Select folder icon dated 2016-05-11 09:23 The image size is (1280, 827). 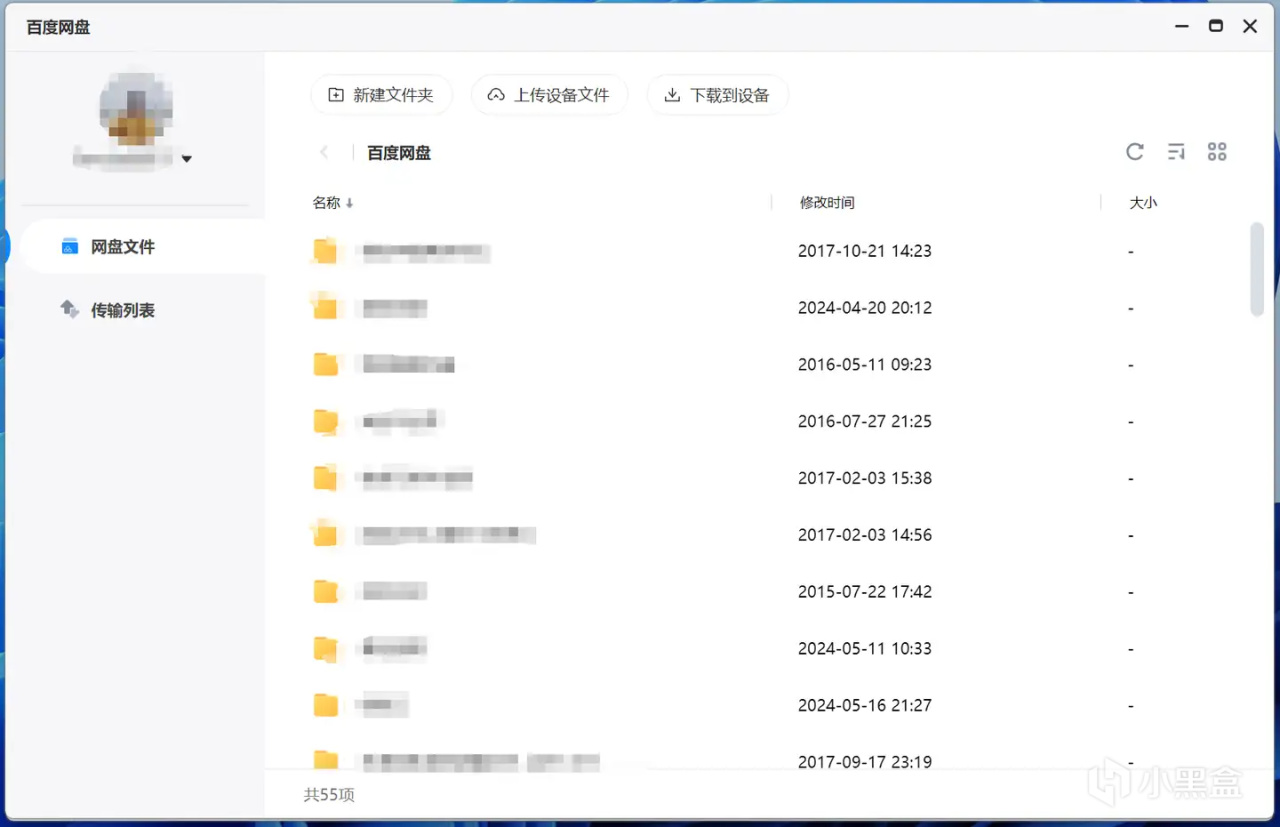(325, 365)
